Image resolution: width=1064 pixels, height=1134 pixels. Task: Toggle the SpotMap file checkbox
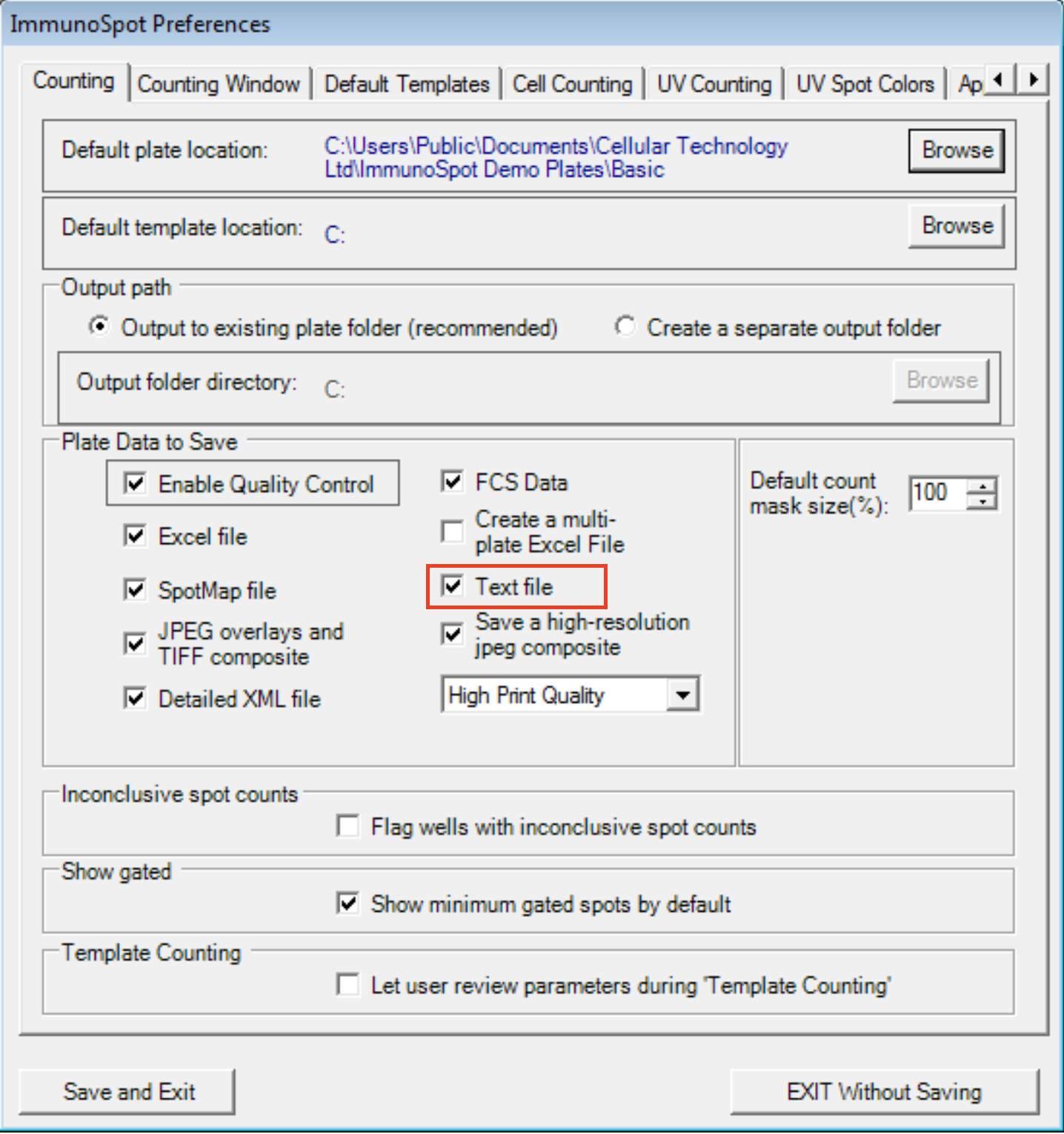point(135,590)
